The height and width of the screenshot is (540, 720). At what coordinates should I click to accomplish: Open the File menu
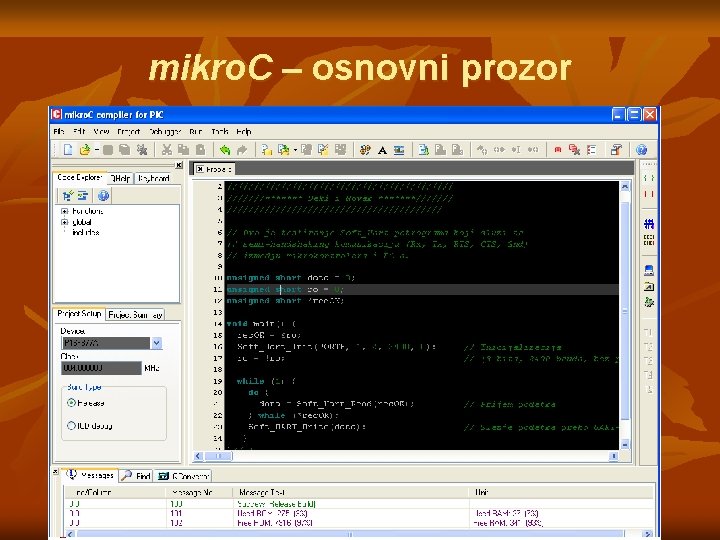coord(59,132)
